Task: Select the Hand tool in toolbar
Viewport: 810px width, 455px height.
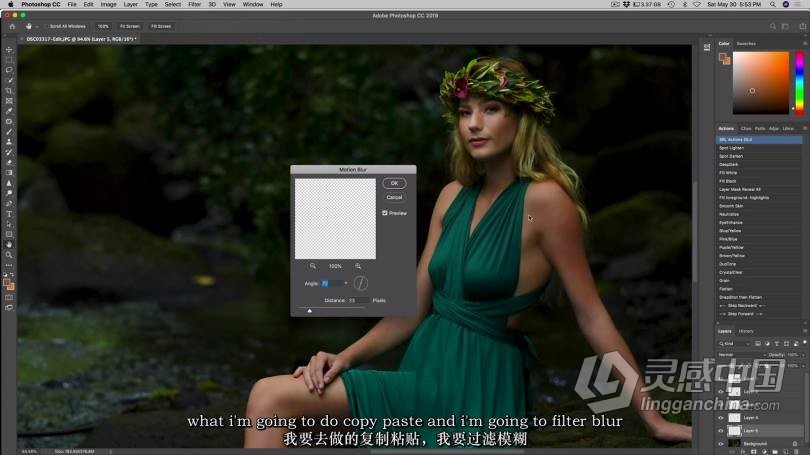Action: click(9, 244)
